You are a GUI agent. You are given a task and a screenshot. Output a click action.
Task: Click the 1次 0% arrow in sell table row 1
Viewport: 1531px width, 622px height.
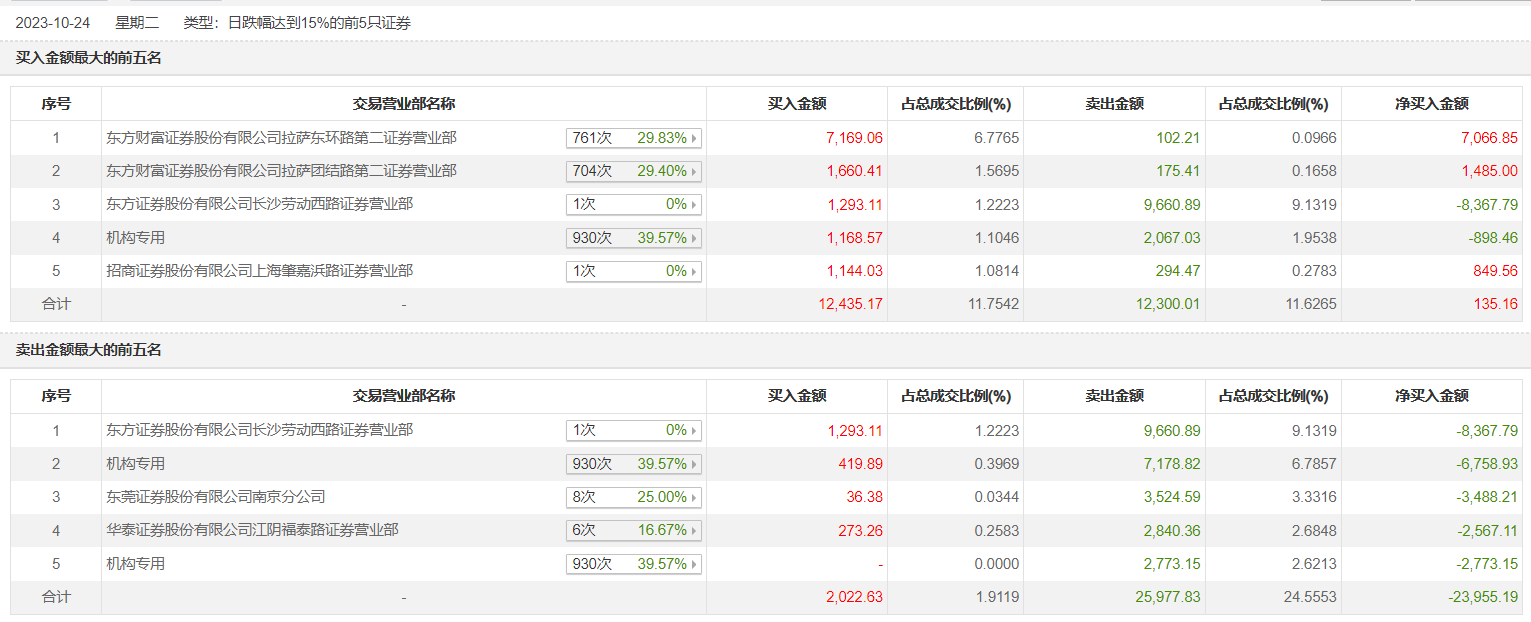pos(695,431)
